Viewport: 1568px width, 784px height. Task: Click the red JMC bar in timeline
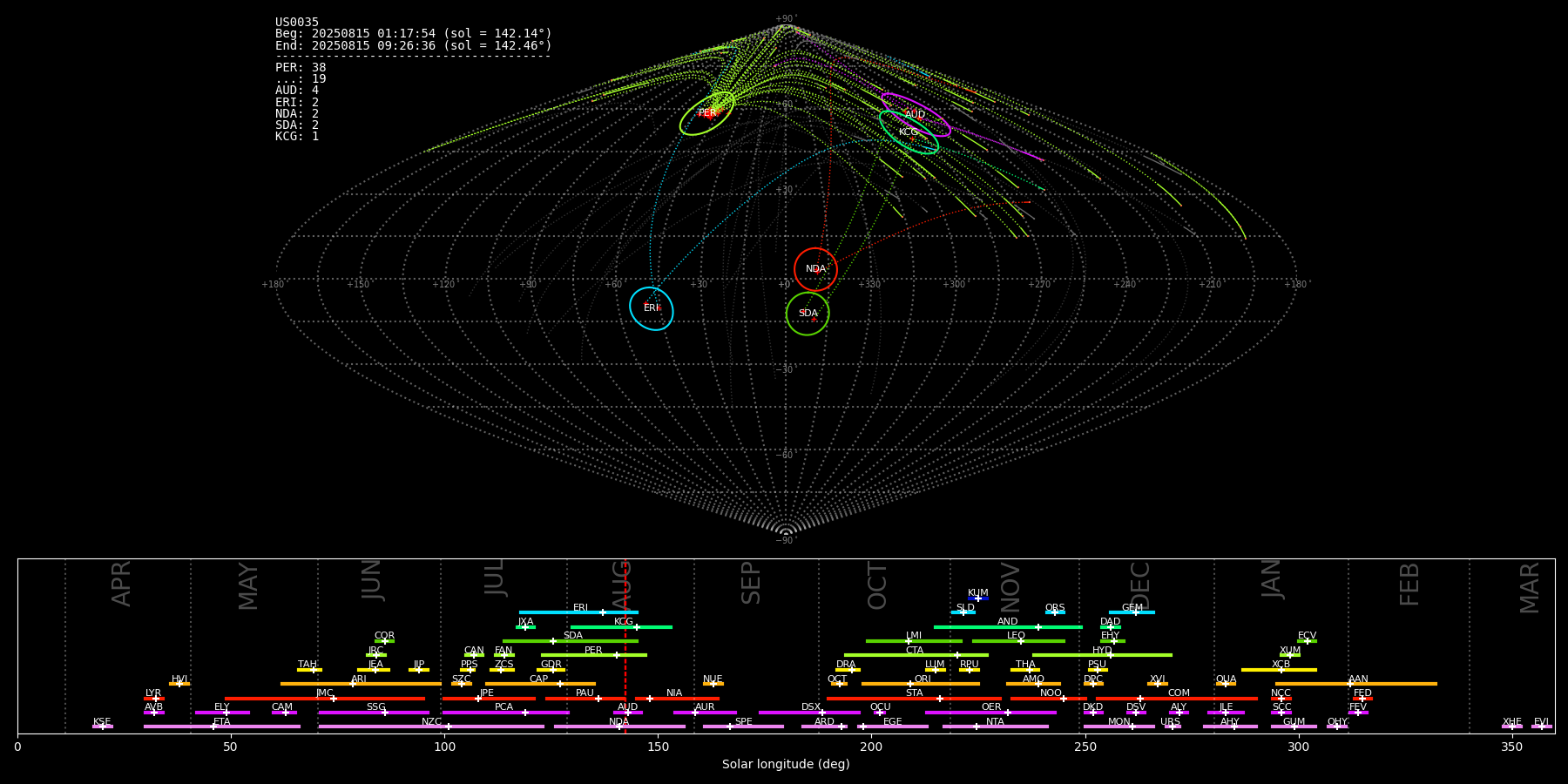325,699
